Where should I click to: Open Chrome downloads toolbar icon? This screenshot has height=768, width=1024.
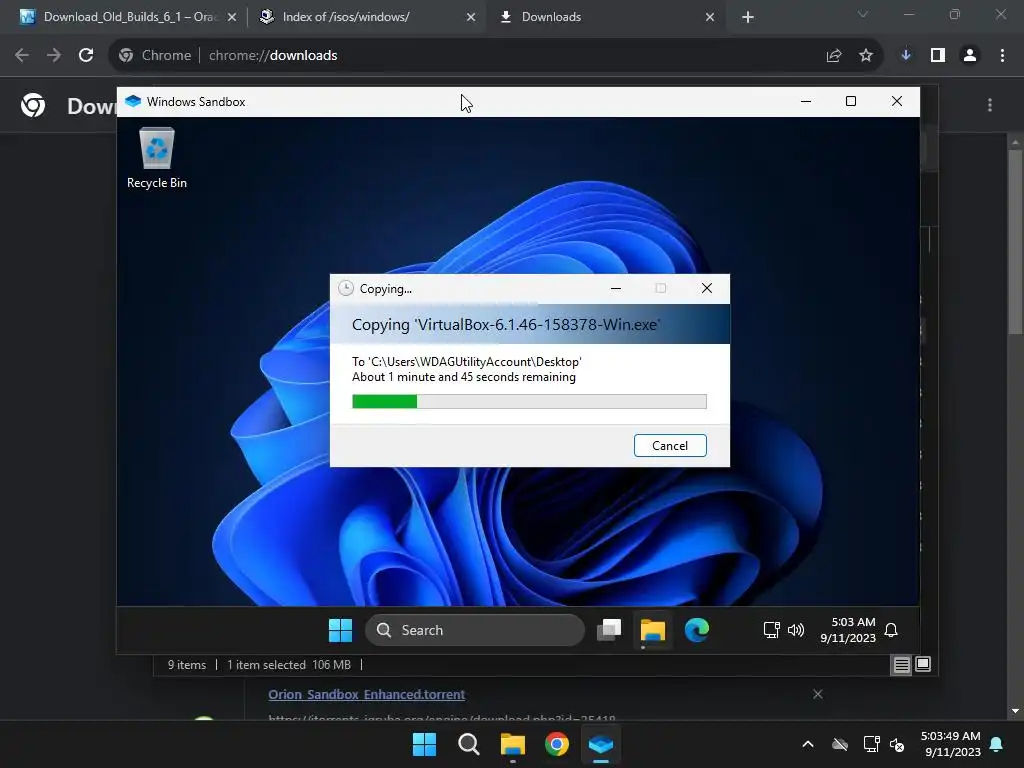click(906, 56)
